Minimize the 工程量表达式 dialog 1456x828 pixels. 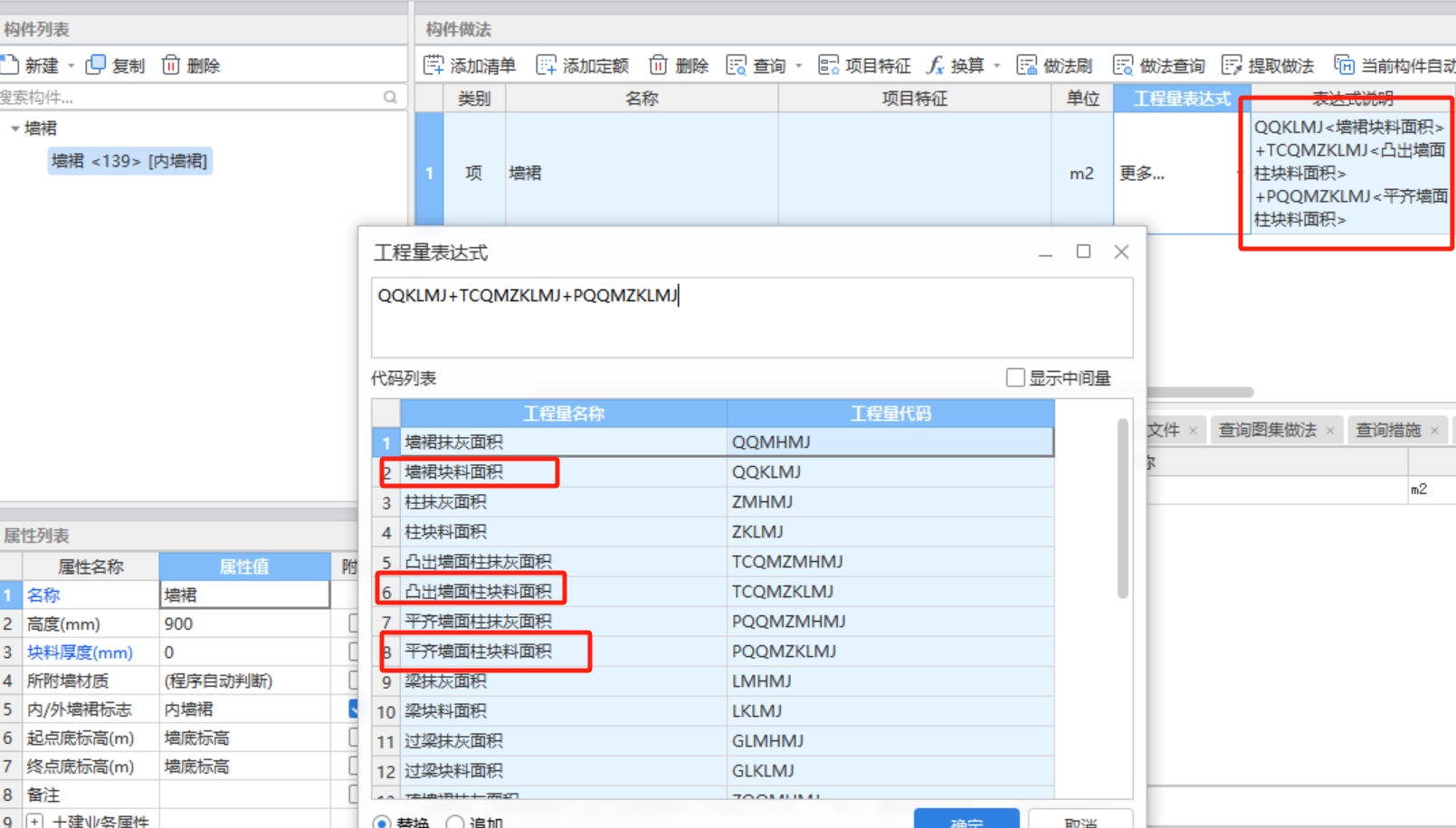(1045, 252)
